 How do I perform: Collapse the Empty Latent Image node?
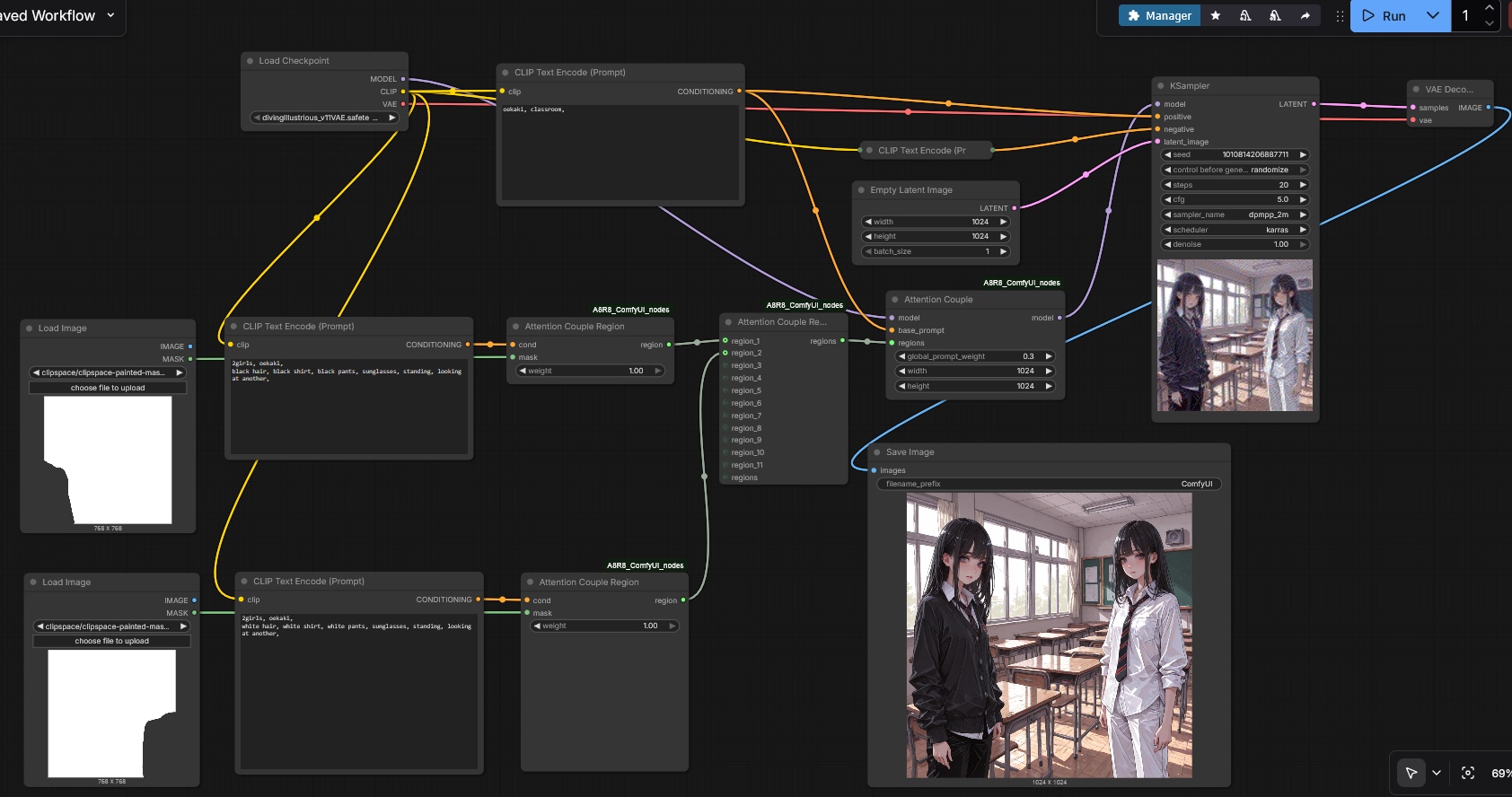click(x=861, y=190)
